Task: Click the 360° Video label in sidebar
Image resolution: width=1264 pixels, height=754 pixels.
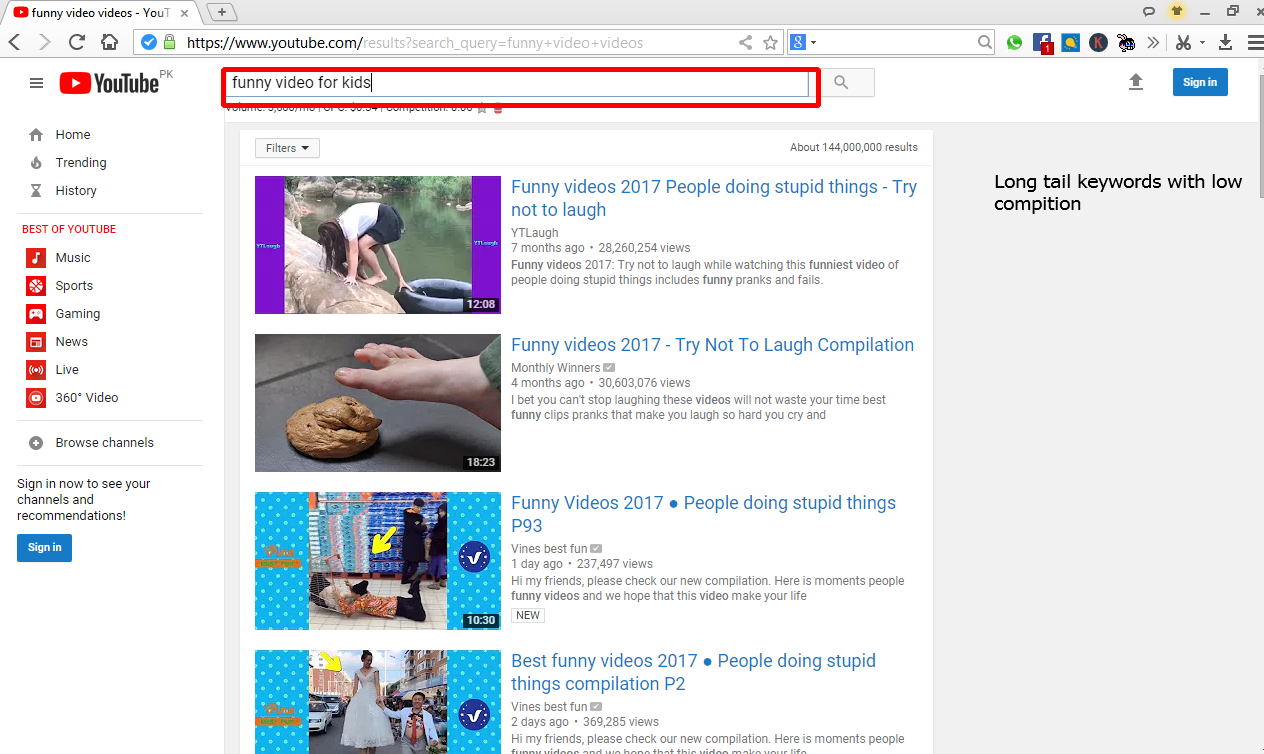Action: click(x=87, y=398)
